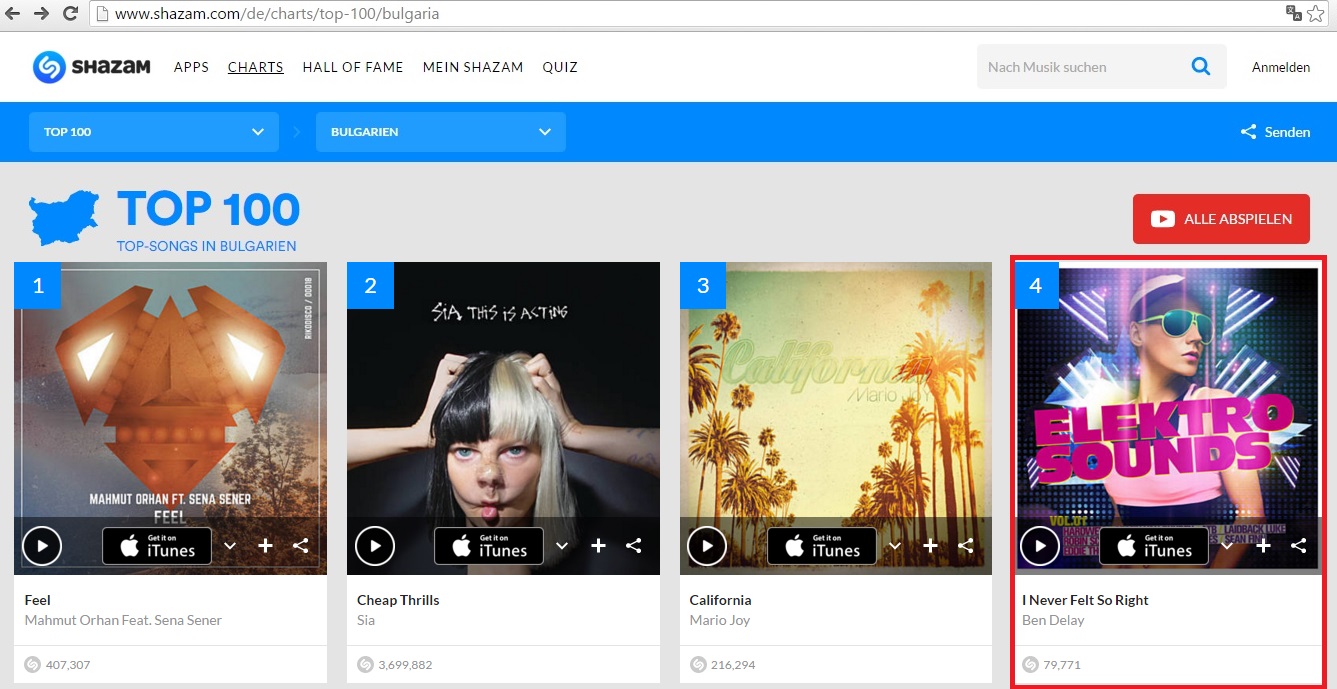Click the browser reload icon
The image size is (1337, 689).
point(71,14)
